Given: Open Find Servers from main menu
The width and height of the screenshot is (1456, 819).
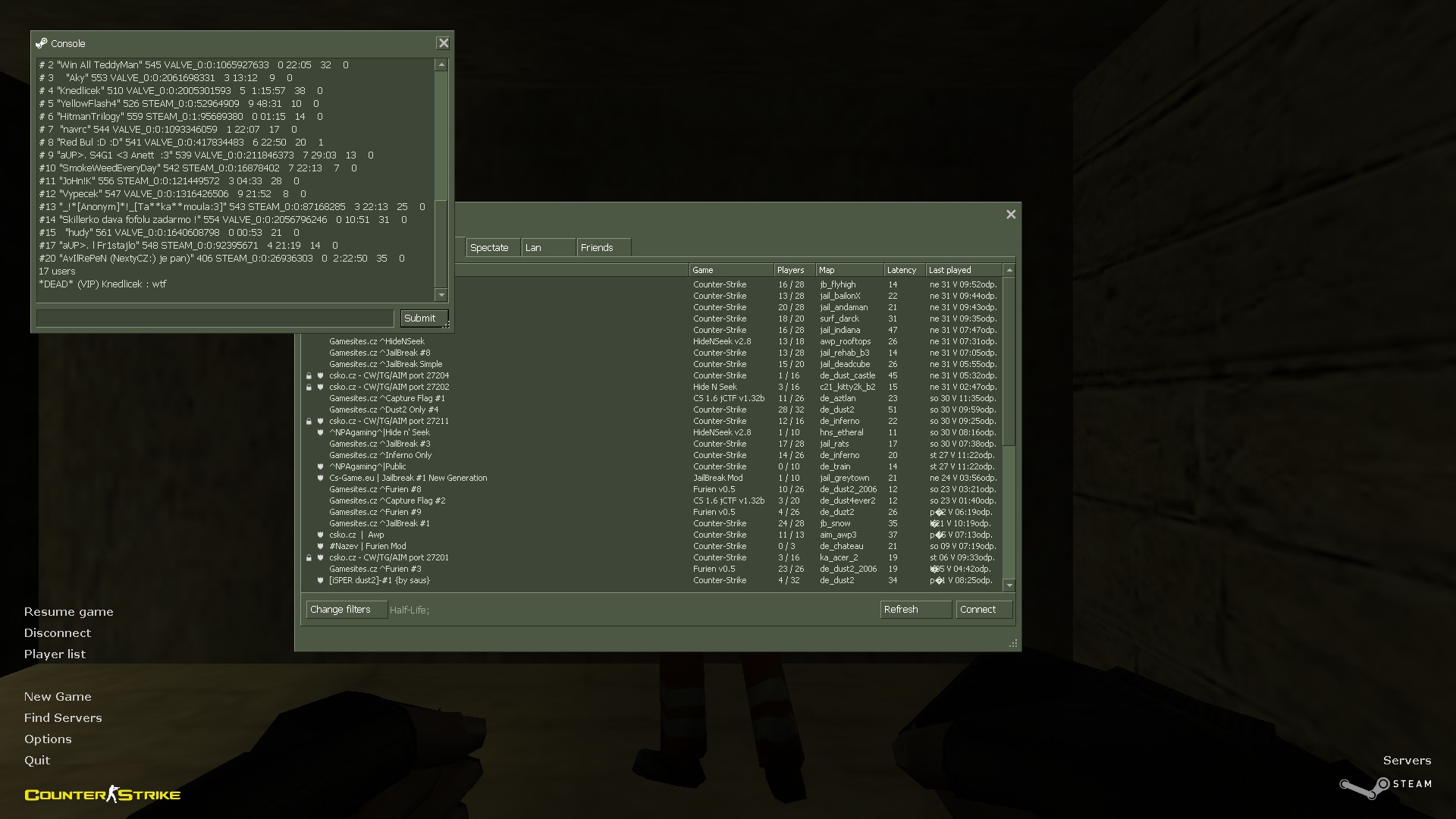Looking at the screenshot, I should pyautogui.click(x=63, y=718).
